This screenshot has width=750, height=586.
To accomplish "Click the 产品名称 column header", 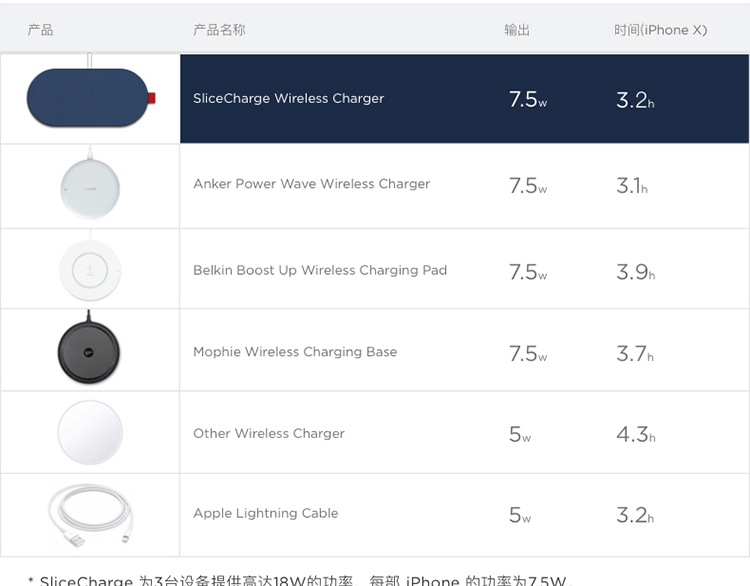I will tap(219, 30).
